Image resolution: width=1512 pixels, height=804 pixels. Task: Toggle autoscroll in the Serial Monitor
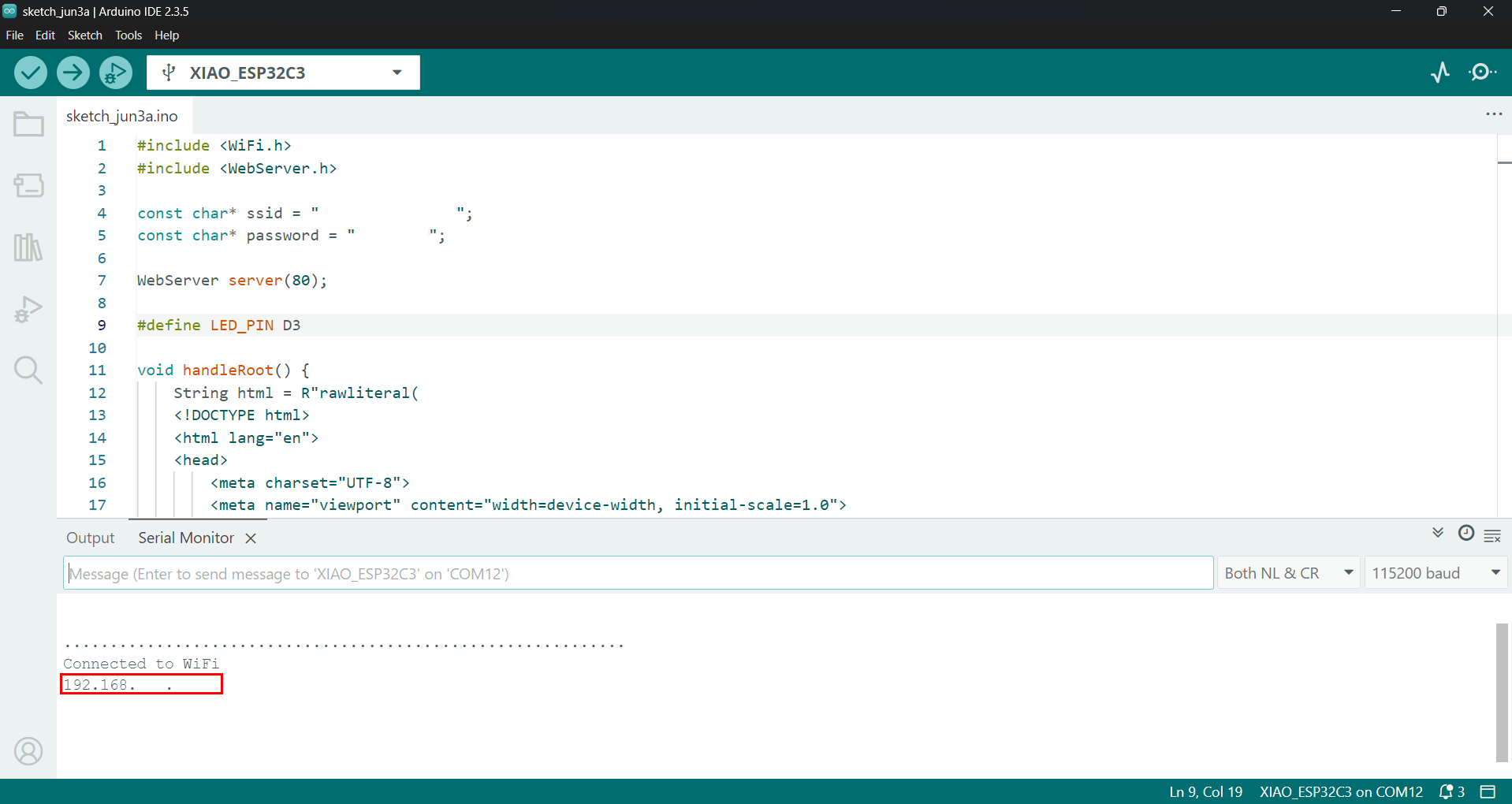tap(1438, 534)
